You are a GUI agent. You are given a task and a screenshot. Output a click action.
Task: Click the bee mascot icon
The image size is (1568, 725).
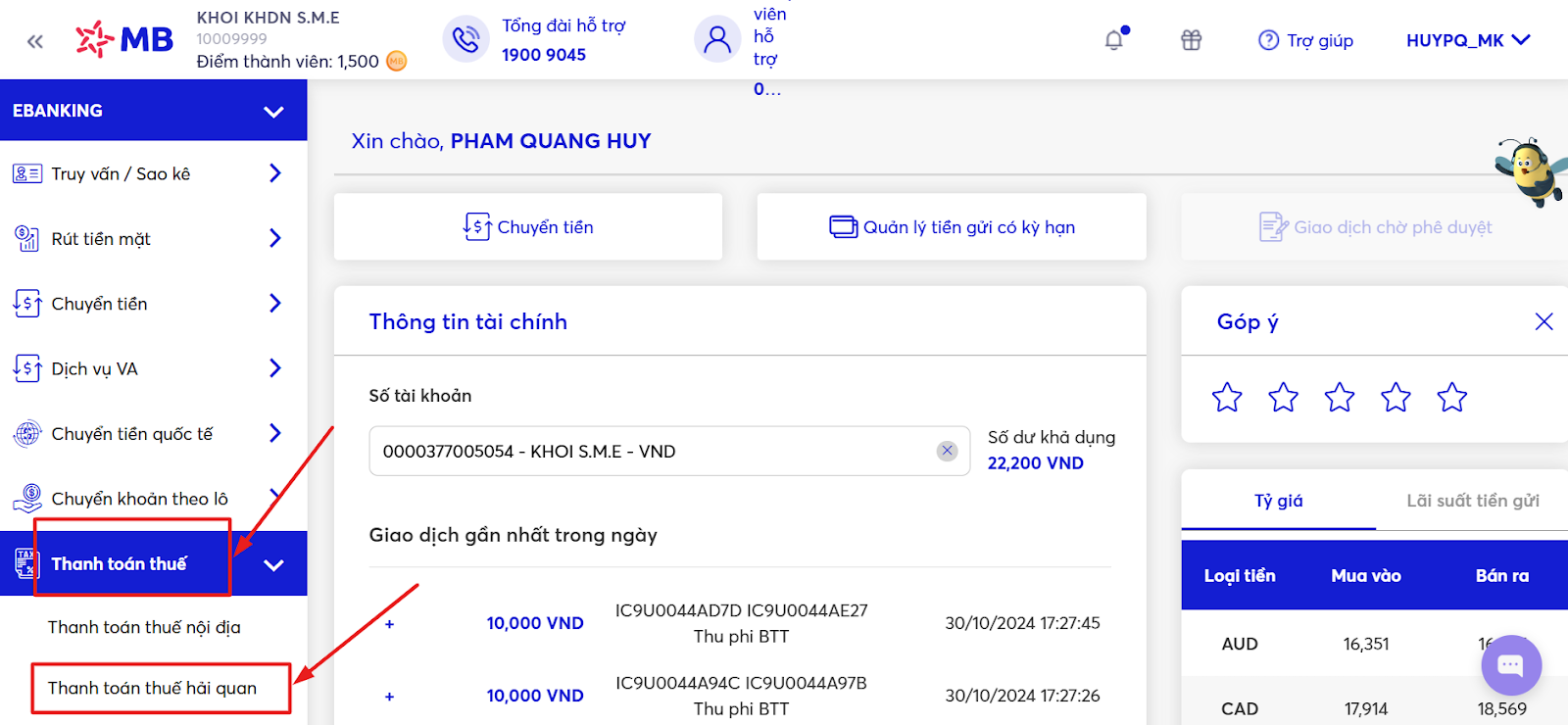pyautogui.click(x=1531, y=171)
